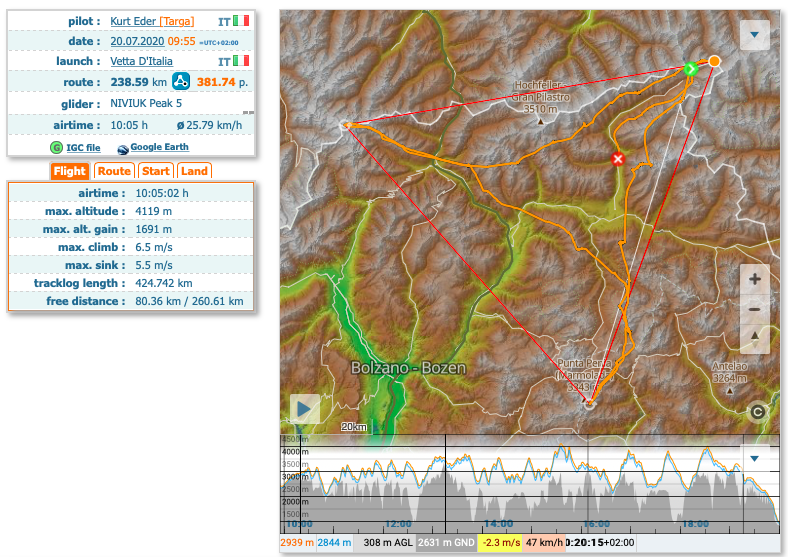Zoom in with the map plus button

point(754,279)
